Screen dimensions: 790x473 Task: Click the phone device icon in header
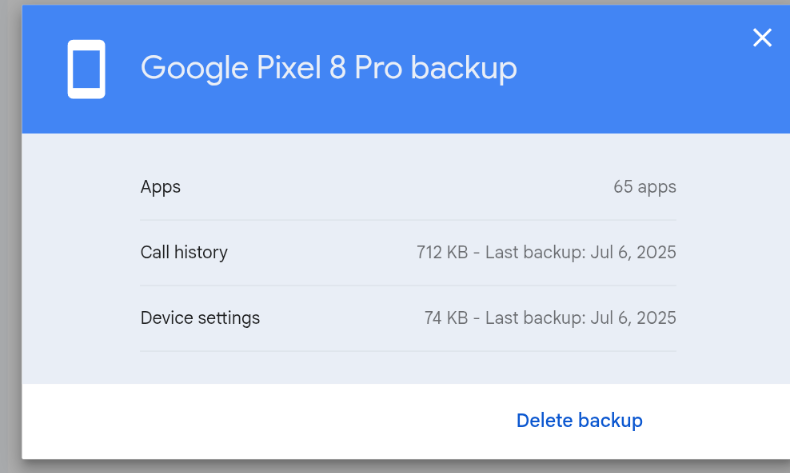(x=86, y=69)
